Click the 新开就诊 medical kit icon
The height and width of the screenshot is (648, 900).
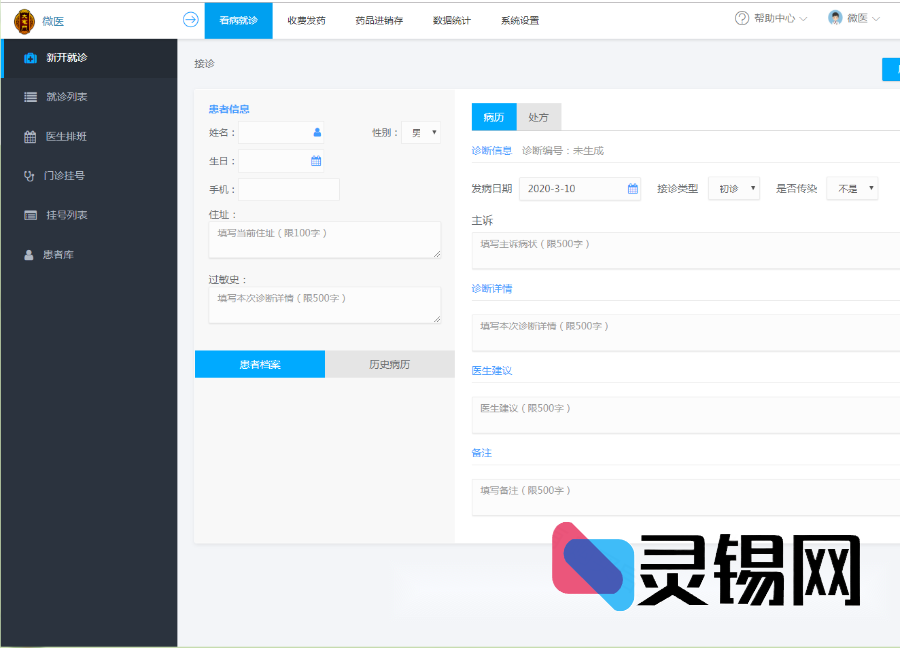pos(30,58)
